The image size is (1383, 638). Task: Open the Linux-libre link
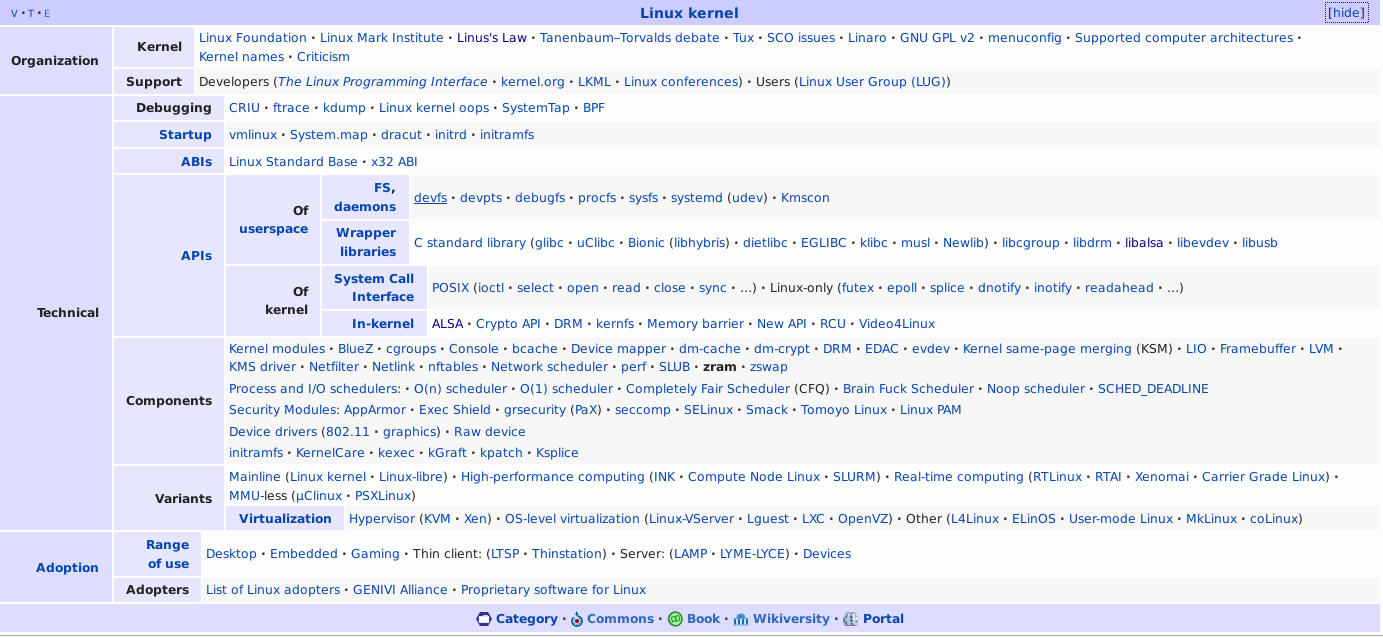point(411,477)
